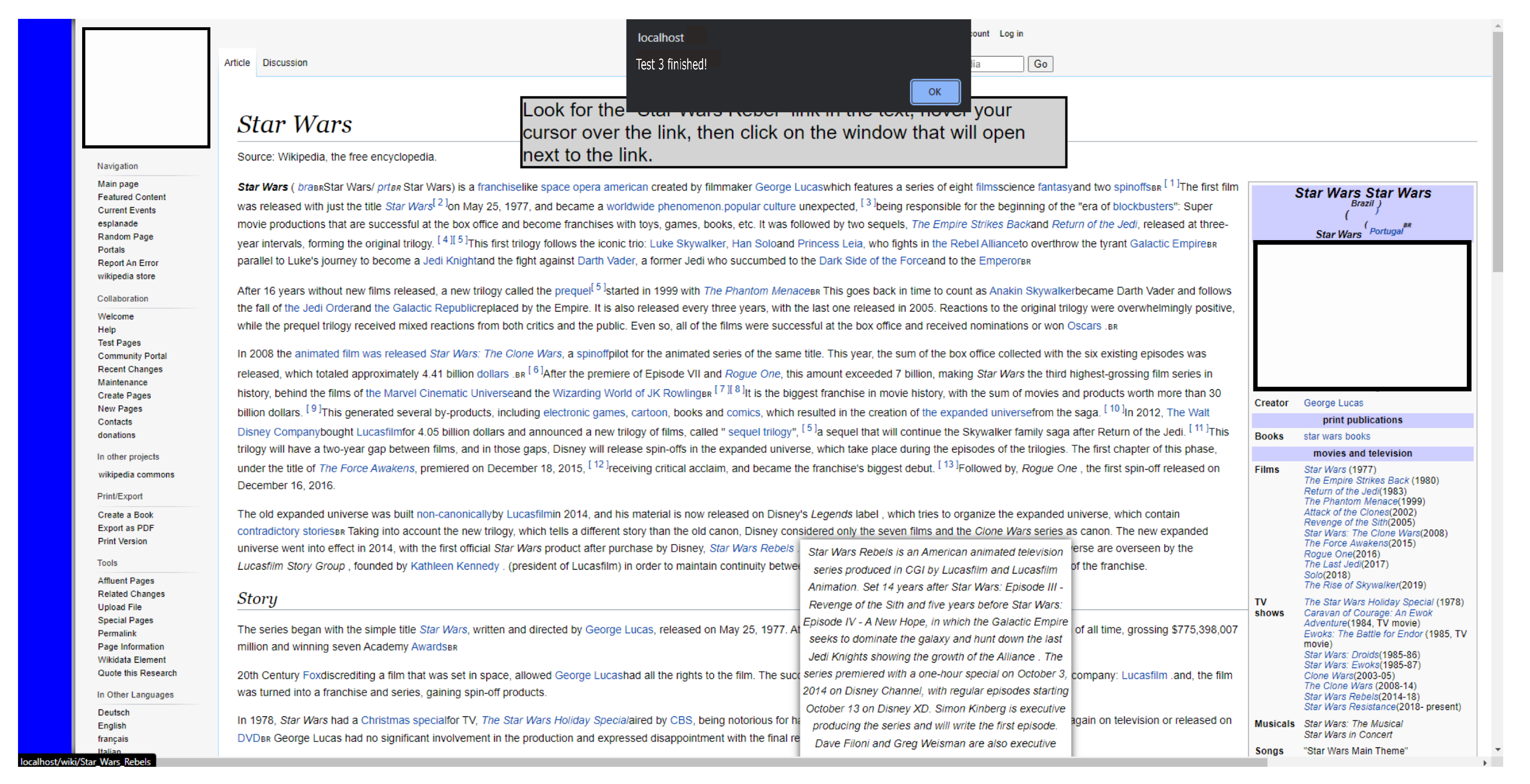This screenshot has height=784, width=1530.
Task: Select the Article tab
Action: (236, 63)
